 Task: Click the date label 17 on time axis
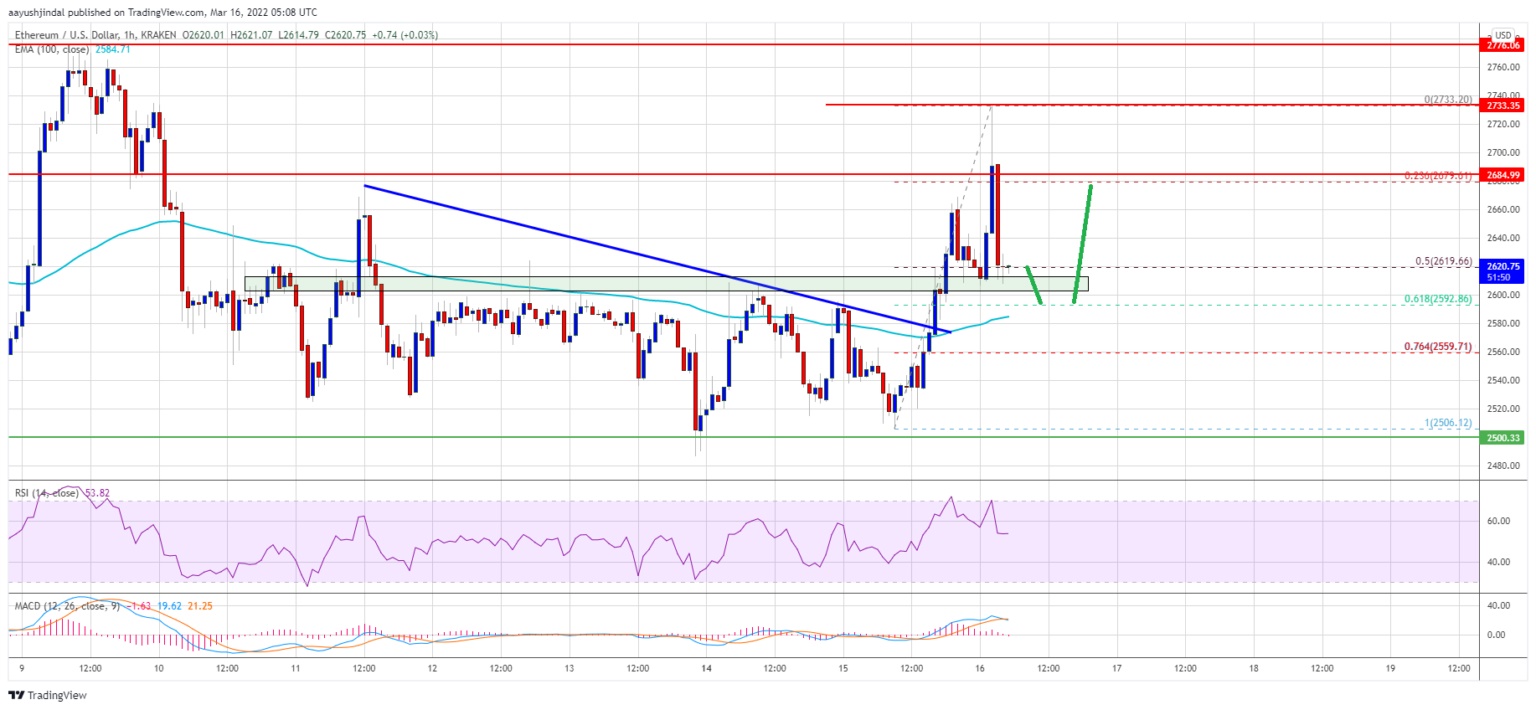(1116, 666)
